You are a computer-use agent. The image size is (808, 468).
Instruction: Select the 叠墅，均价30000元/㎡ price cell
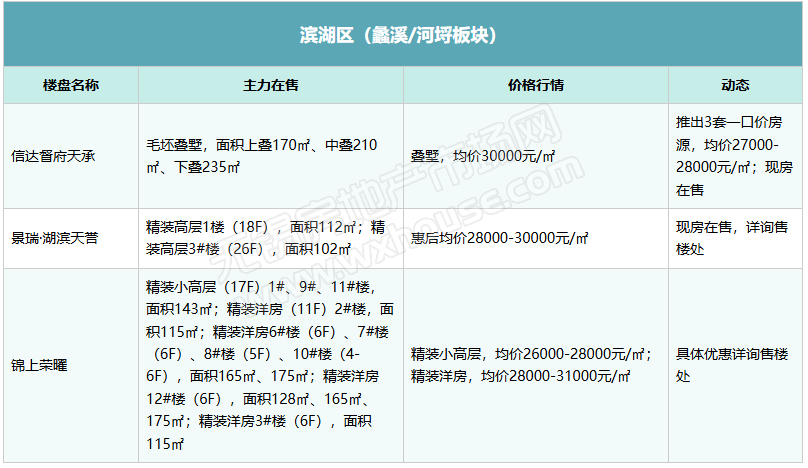click(x=483, y=156)
